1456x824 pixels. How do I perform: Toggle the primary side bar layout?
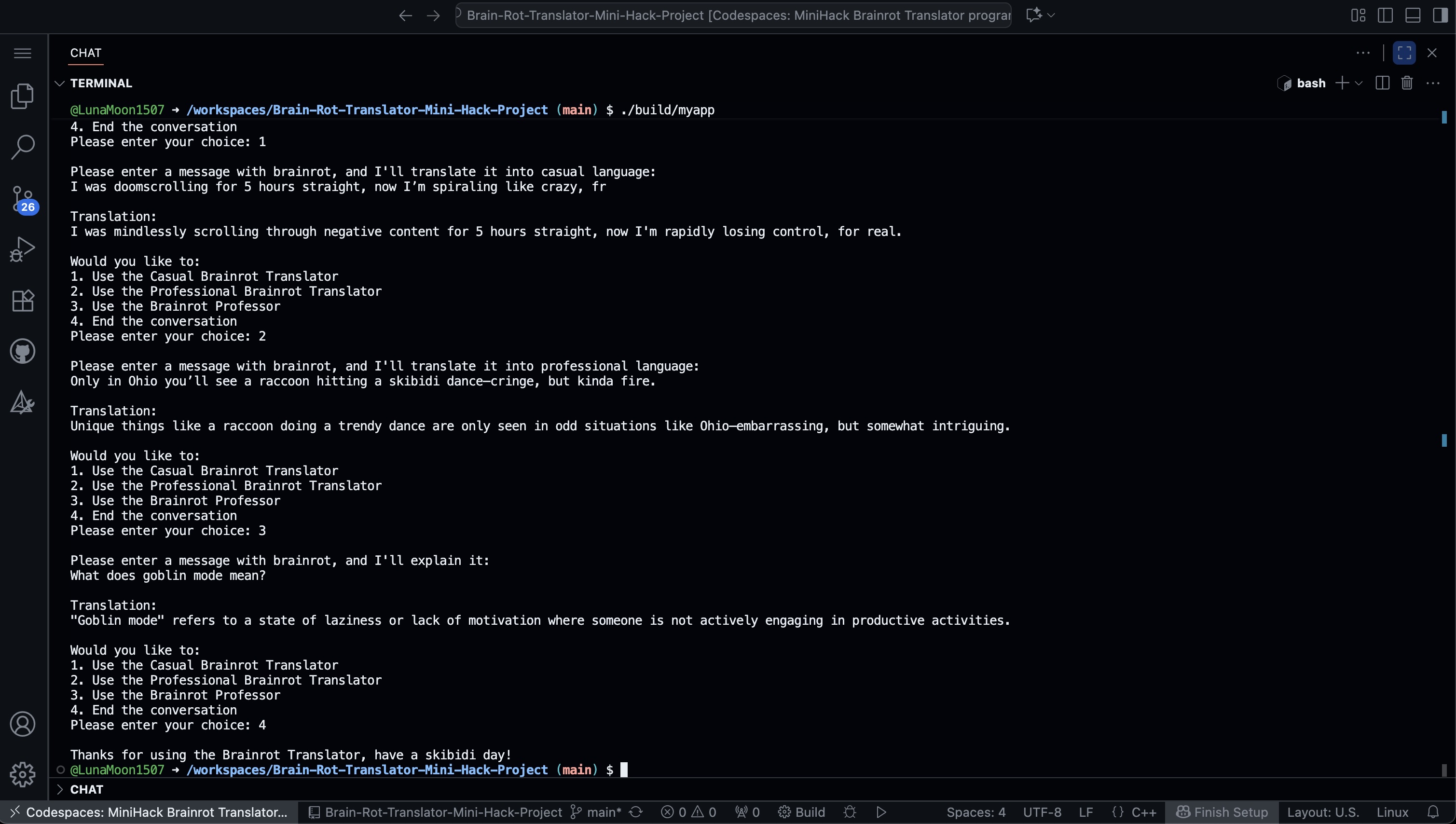pos(1385,15)
